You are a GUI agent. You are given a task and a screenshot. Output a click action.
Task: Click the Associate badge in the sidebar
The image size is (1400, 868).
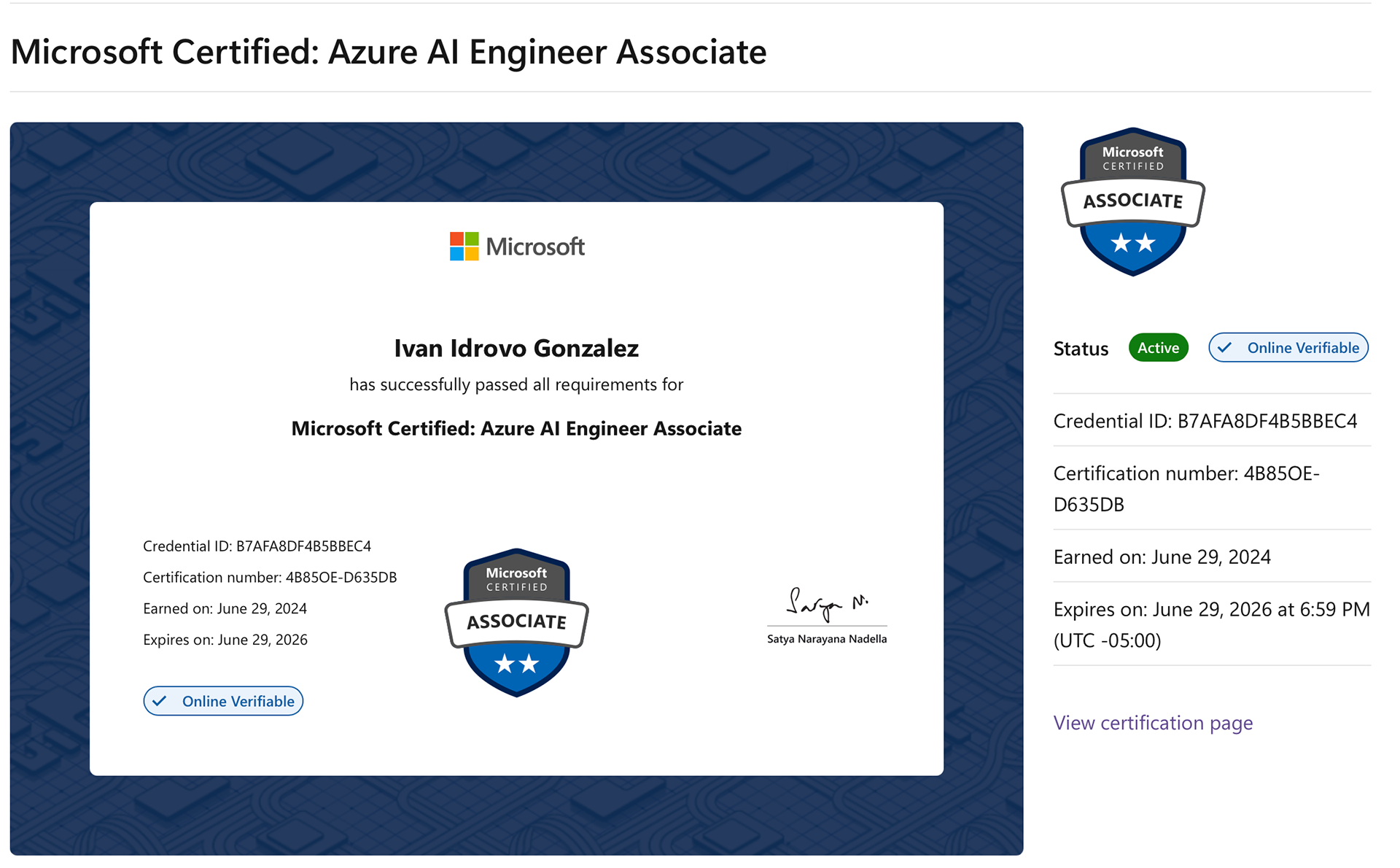pyautogui.click(x=1132, y=201)
